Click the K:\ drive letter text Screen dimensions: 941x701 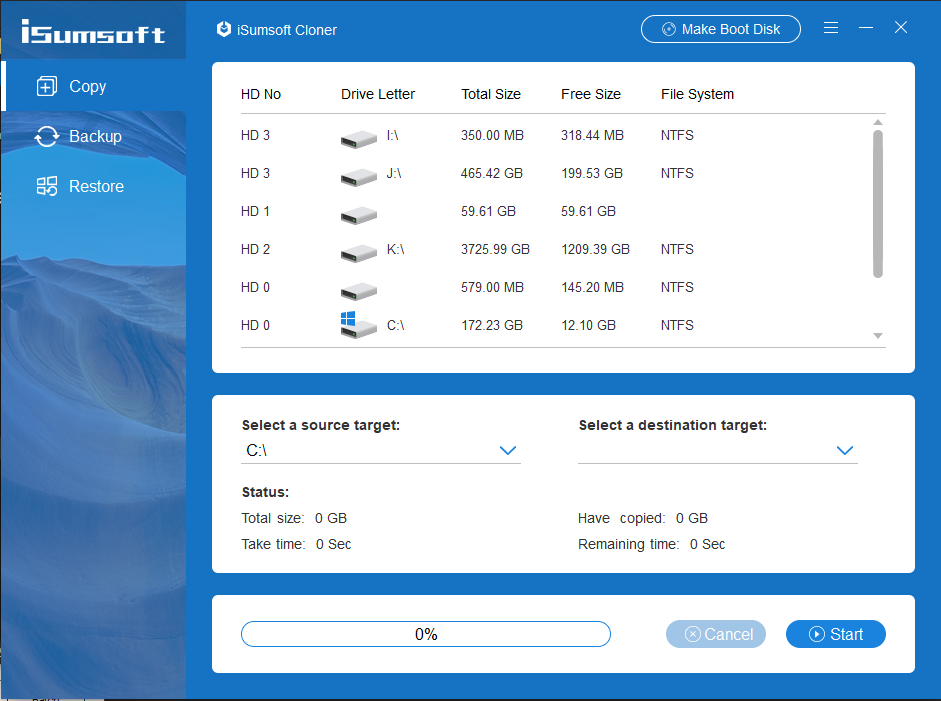click(395, 249)
